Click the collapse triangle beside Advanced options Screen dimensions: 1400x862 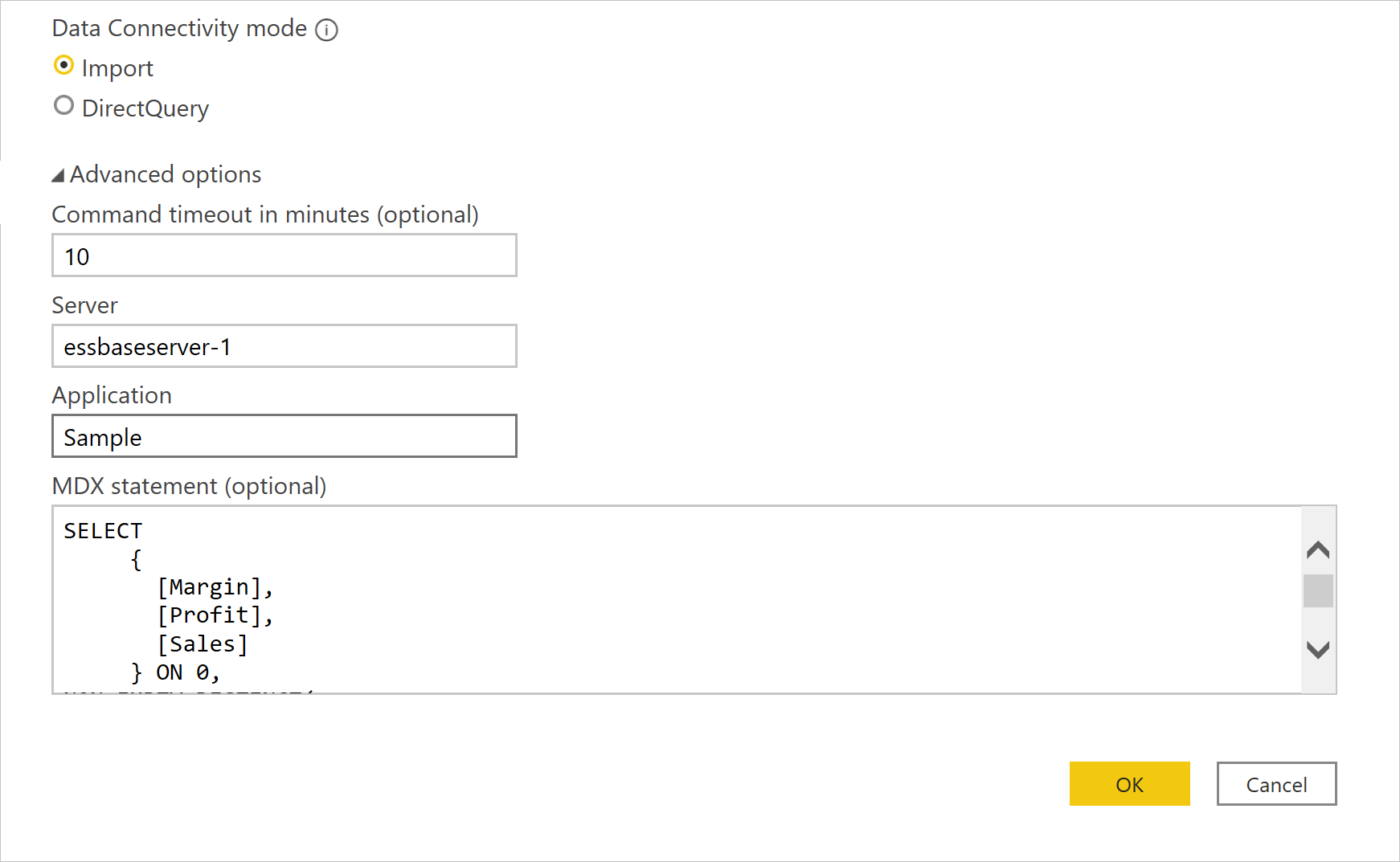pos(57,173)
